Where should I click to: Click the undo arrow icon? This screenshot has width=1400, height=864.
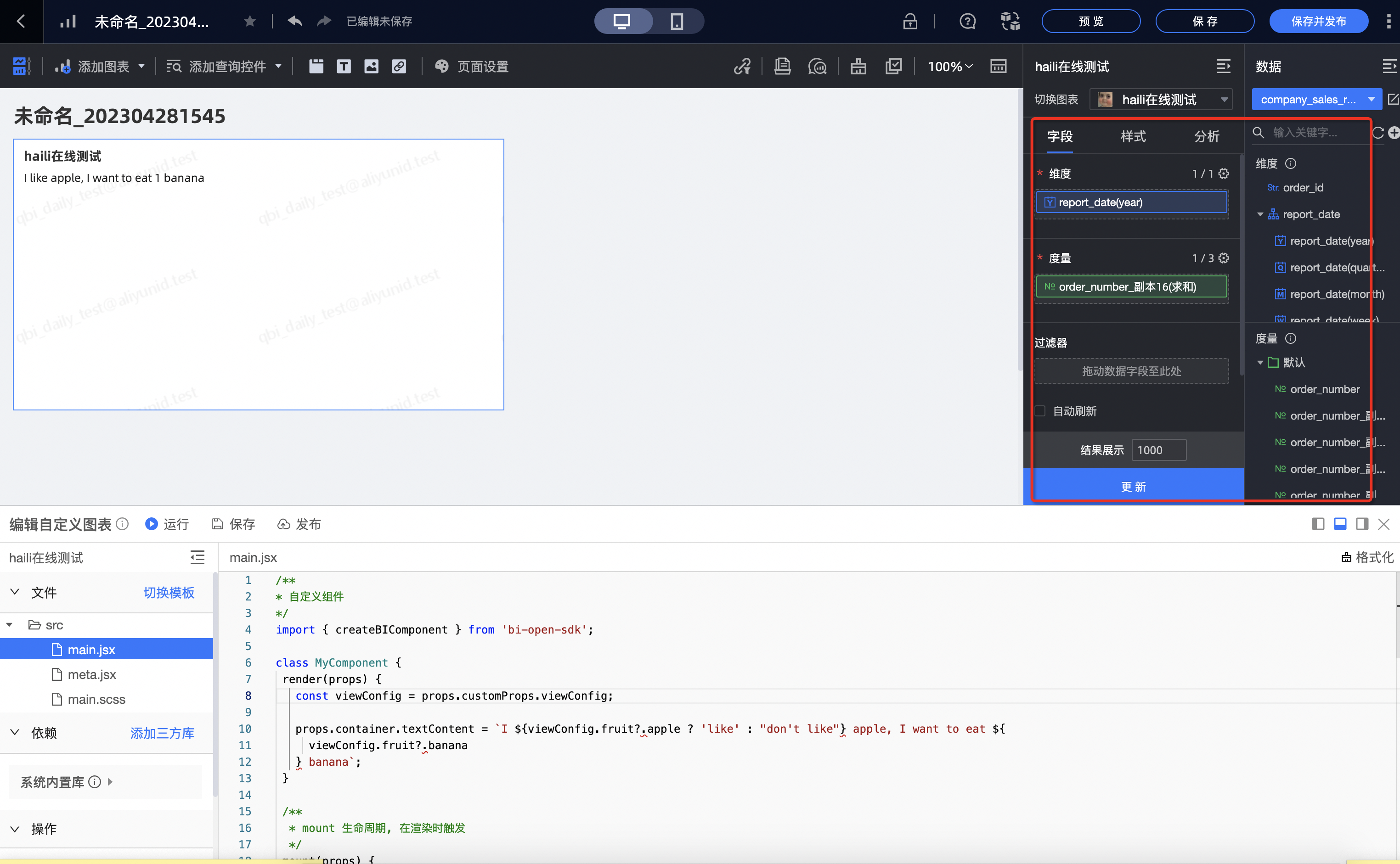295,22
